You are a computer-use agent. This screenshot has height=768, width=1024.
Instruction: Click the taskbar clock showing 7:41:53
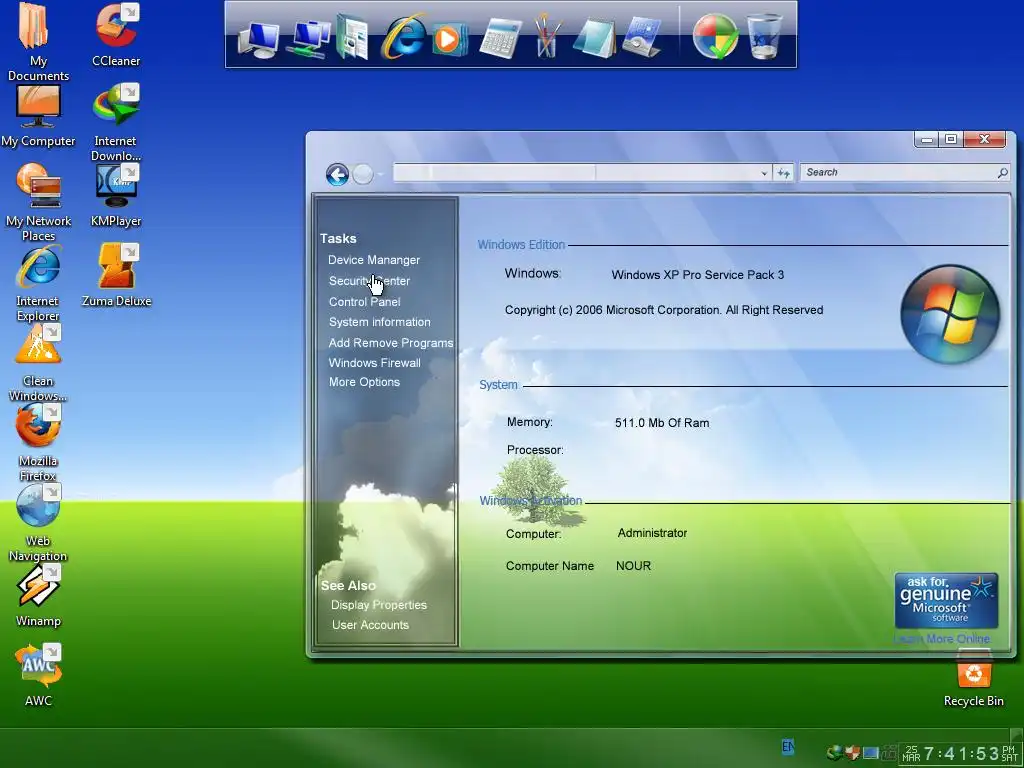pos(960,754)
